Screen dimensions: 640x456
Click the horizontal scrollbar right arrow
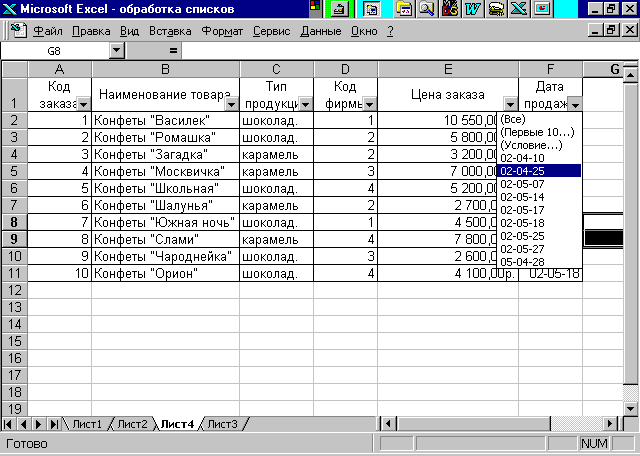[x=610, y=424]
